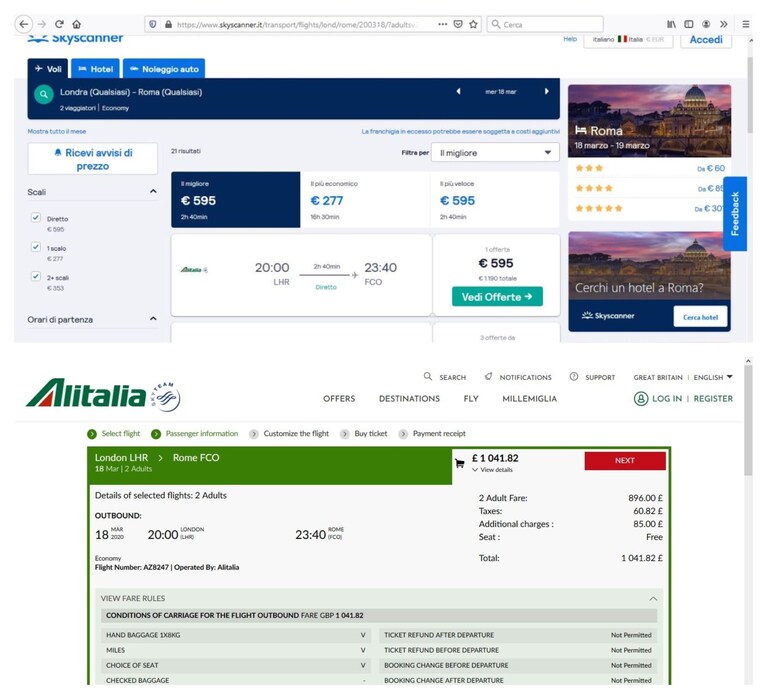
Task: Open the Offers menu on Alitalia
Action: [339, 399]
